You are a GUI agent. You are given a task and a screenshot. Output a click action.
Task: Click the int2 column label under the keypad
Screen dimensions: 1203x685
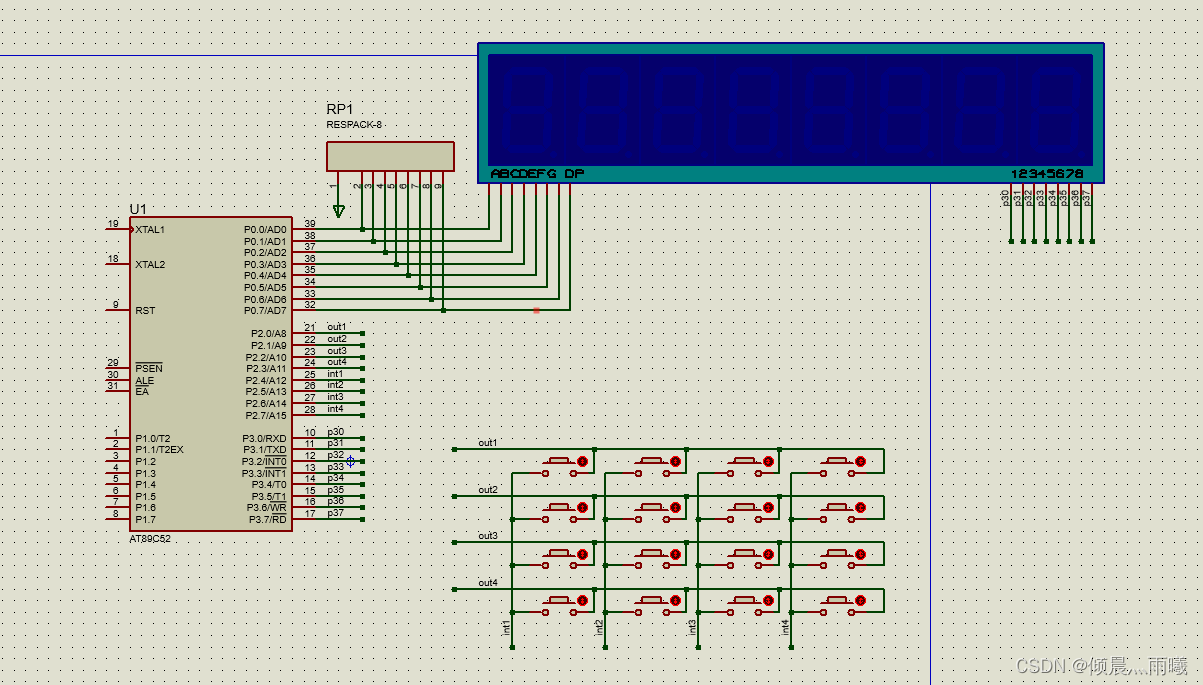click(600, 627)
